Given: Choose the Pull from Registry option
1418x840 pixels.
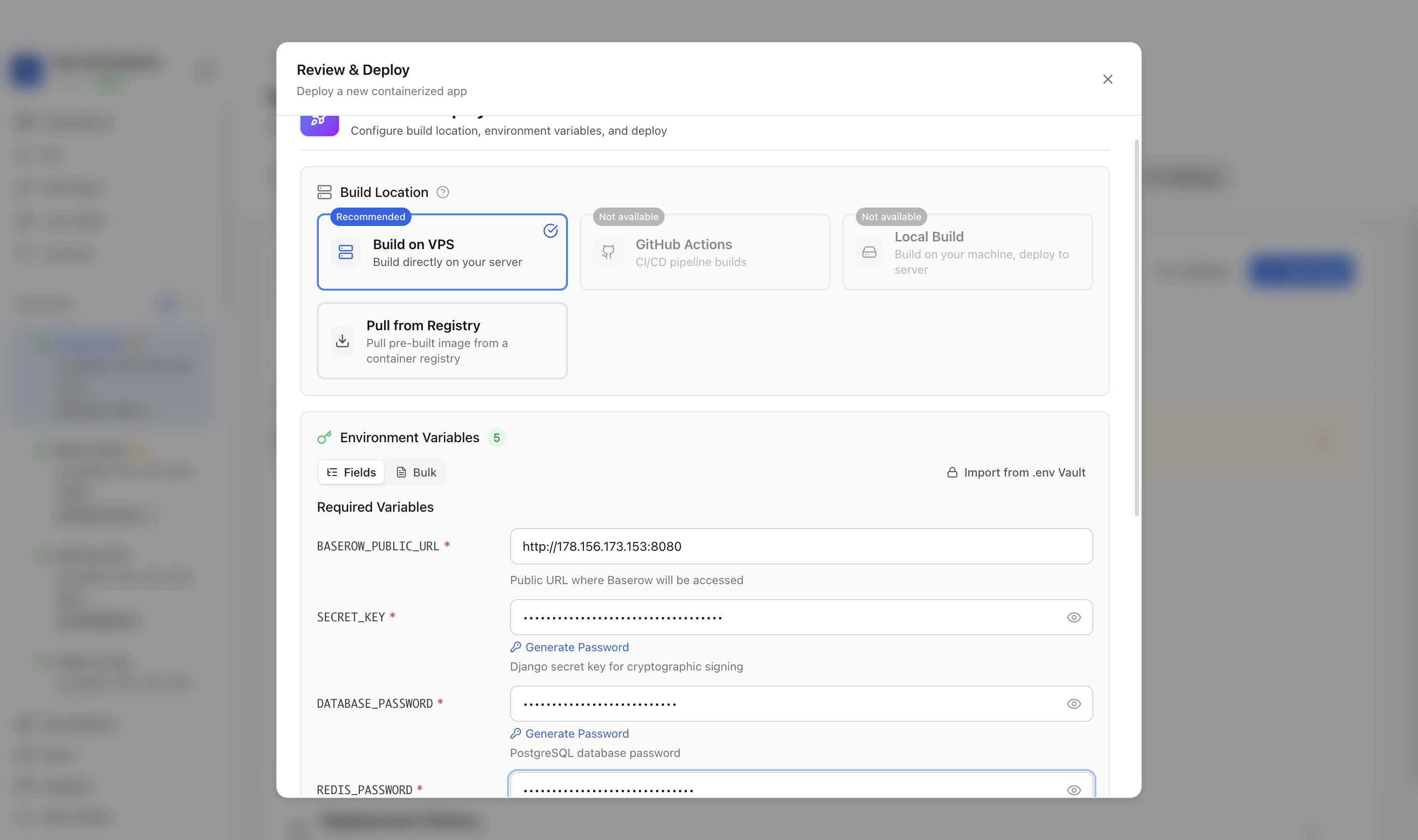Looking at the screenshot, I should tap(442, 341).
